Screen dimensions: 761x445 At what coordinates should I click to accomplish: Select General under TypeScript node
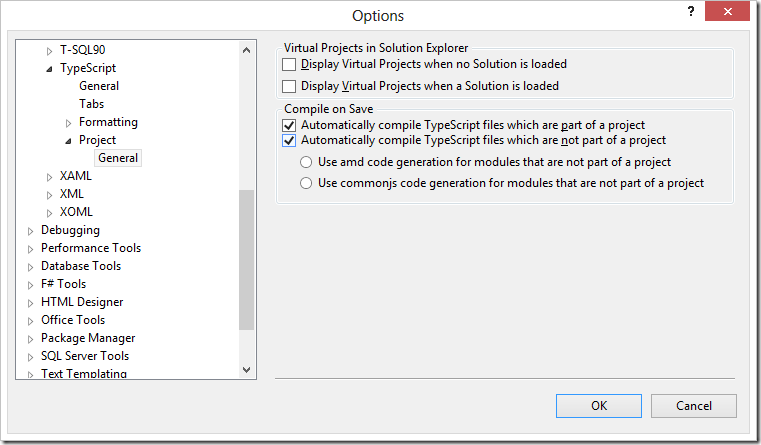coord(99,86)
